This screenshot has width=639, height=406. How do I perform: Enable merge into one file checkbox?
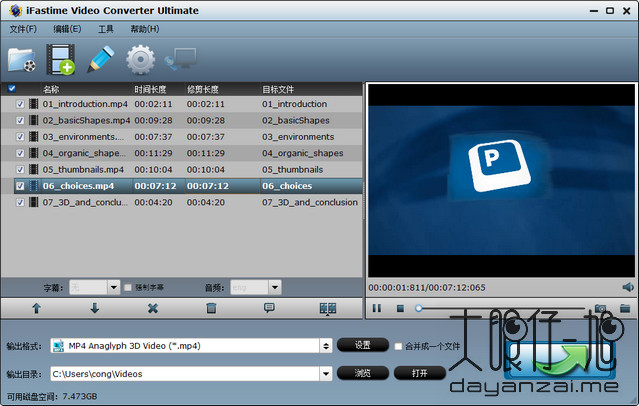tap(398, 346)
